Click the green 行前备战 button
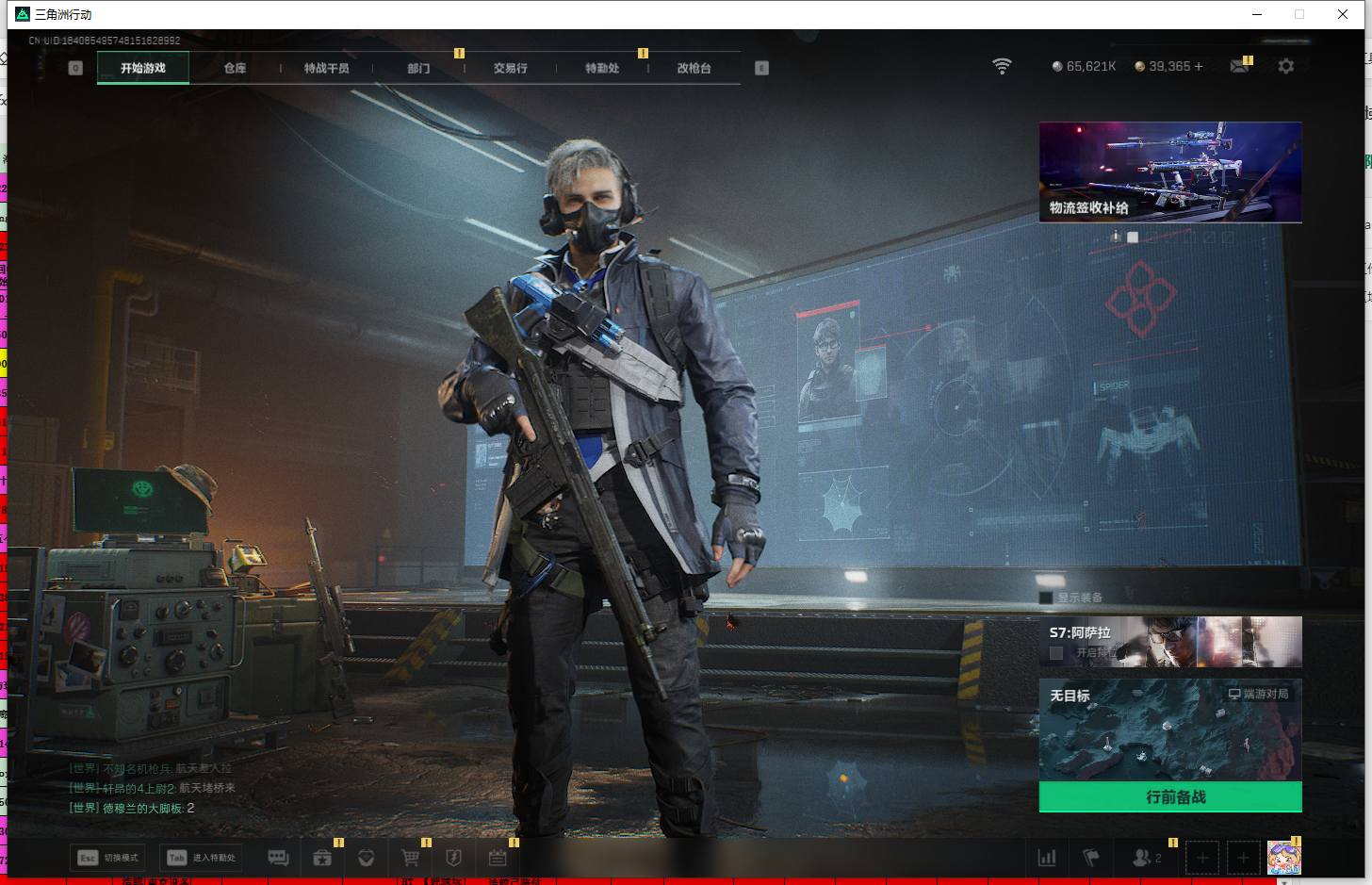 point(1170,796)
